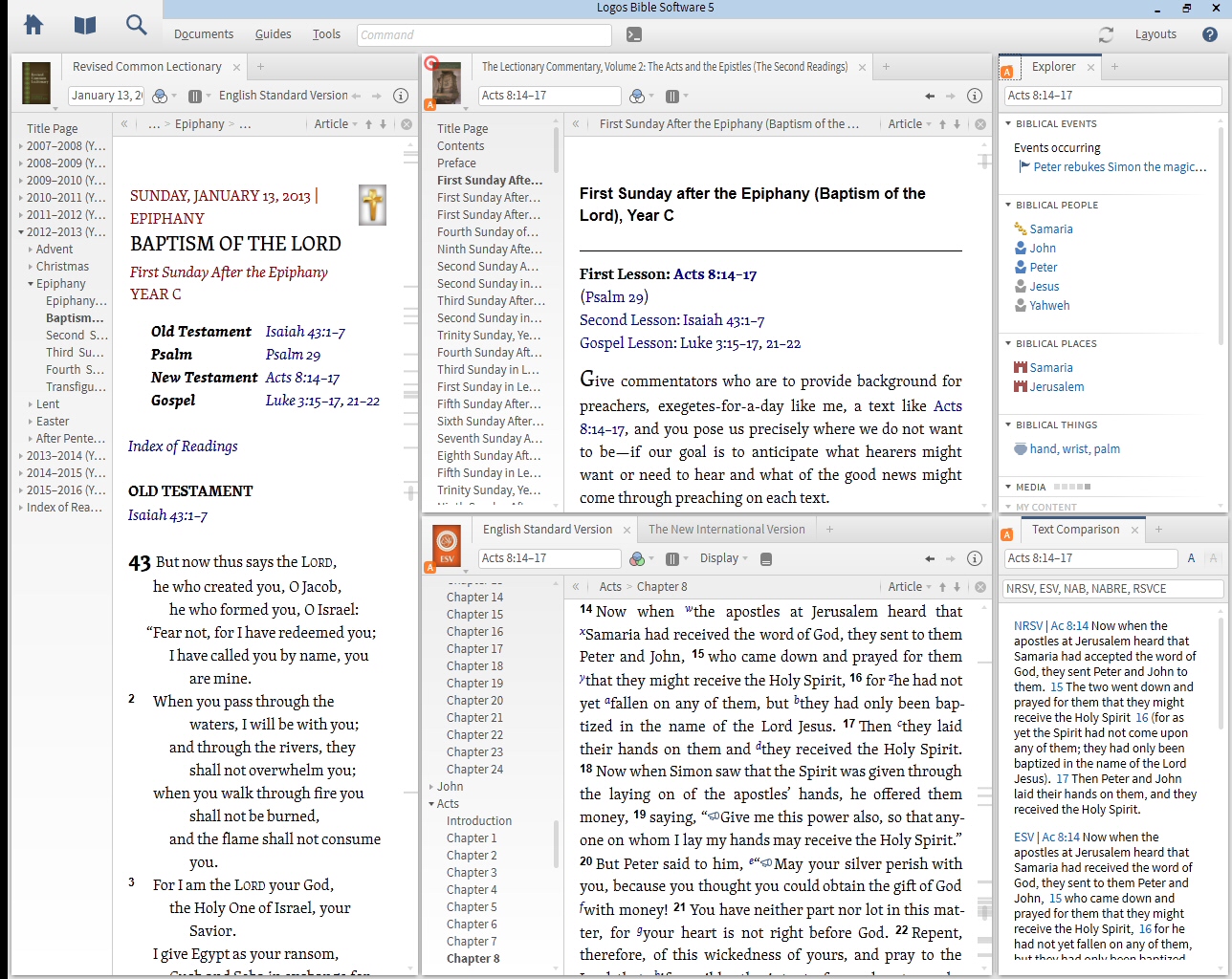Screen dimensions: 1232x979
Task: Show resource info for the Lectionary Commentary
Action: (x=975, y=96)
